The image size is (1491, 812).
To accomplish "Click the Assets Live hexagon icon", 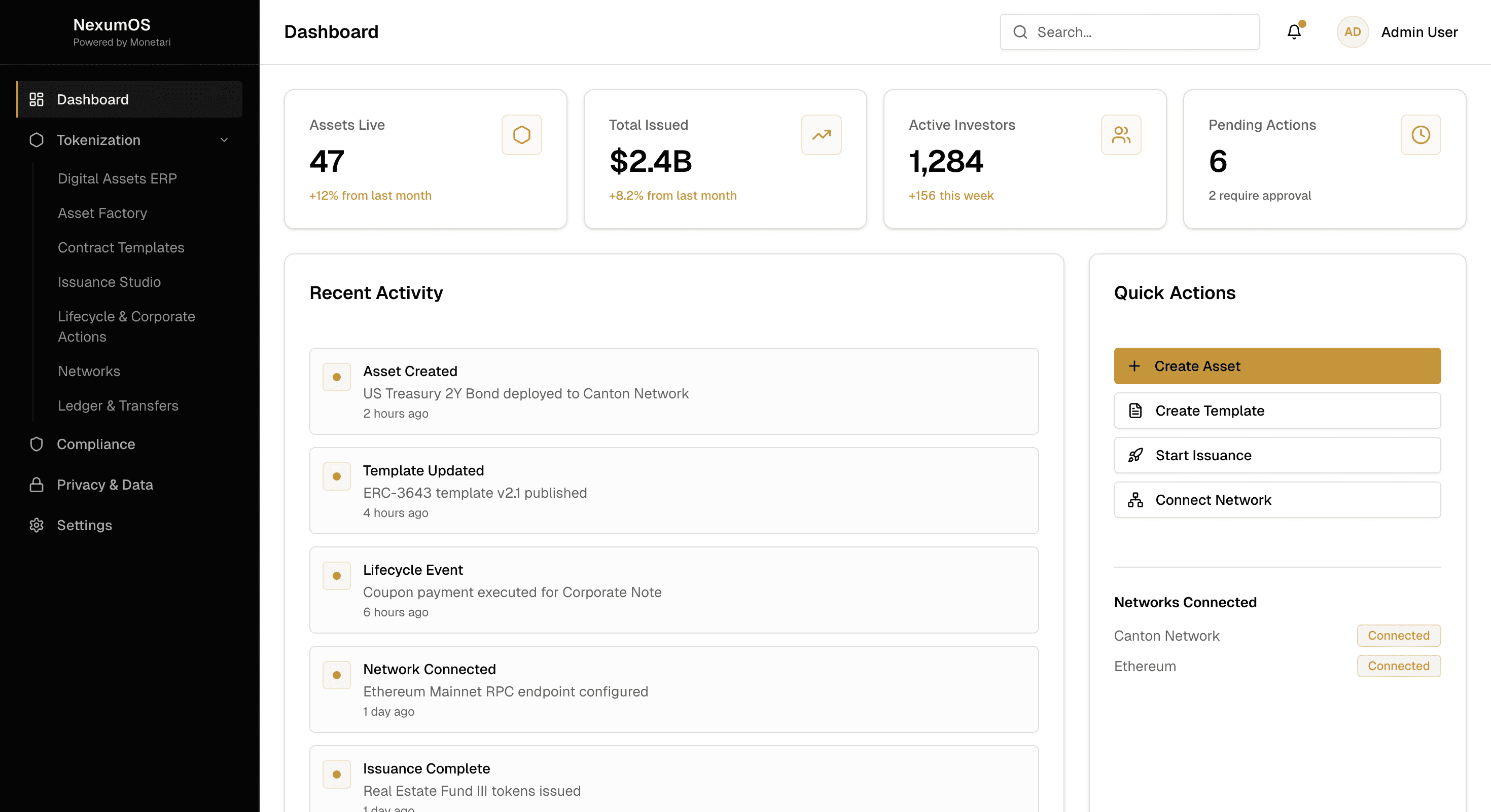I will click(521, 134).
